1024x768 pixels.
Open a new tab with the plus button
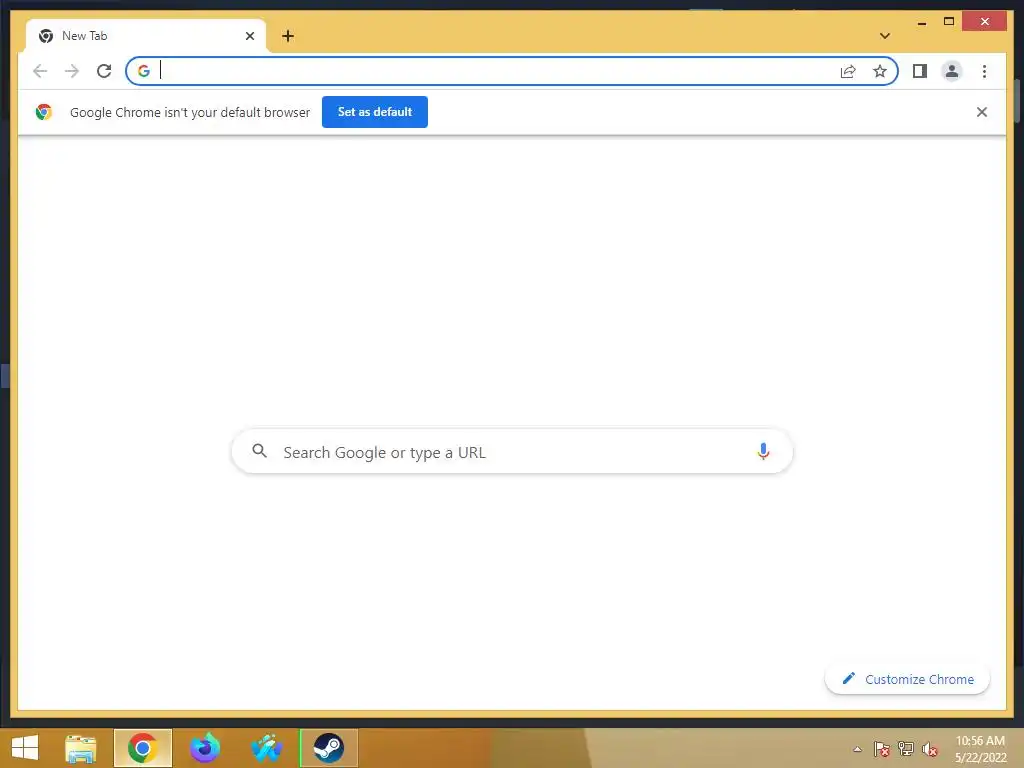(x=288, y=36)
